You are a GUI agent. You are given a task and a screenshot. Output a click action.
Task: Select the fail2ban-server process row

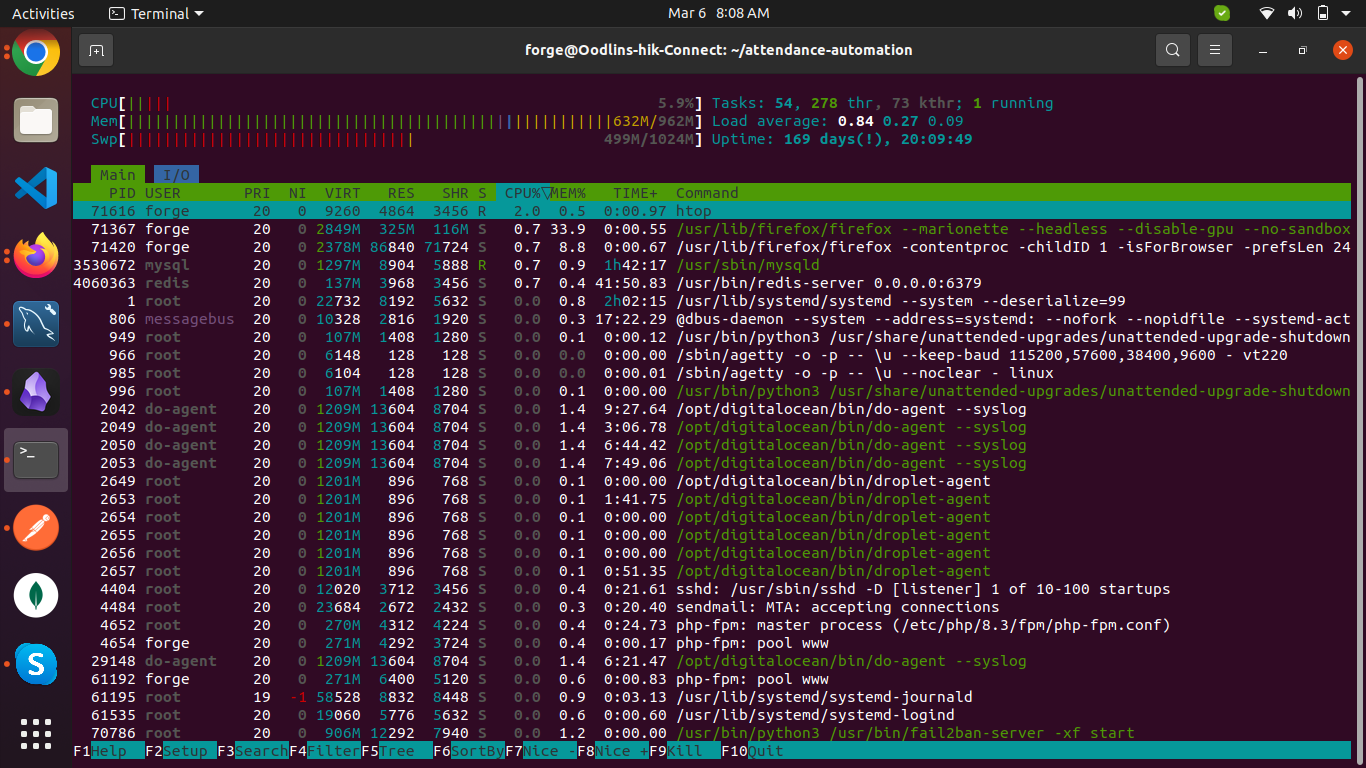point(712,733)
